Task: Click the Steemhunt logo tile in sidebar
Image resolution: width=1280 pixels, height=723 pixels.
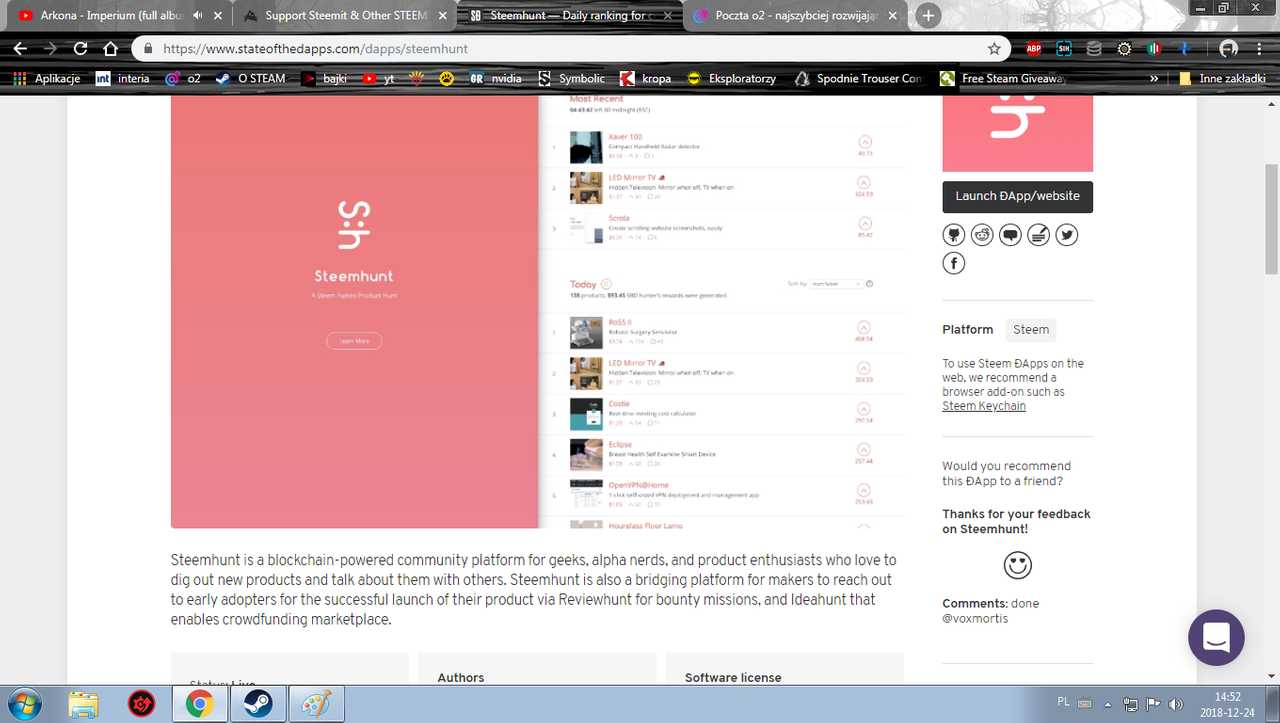Action: click(1017, 134)
